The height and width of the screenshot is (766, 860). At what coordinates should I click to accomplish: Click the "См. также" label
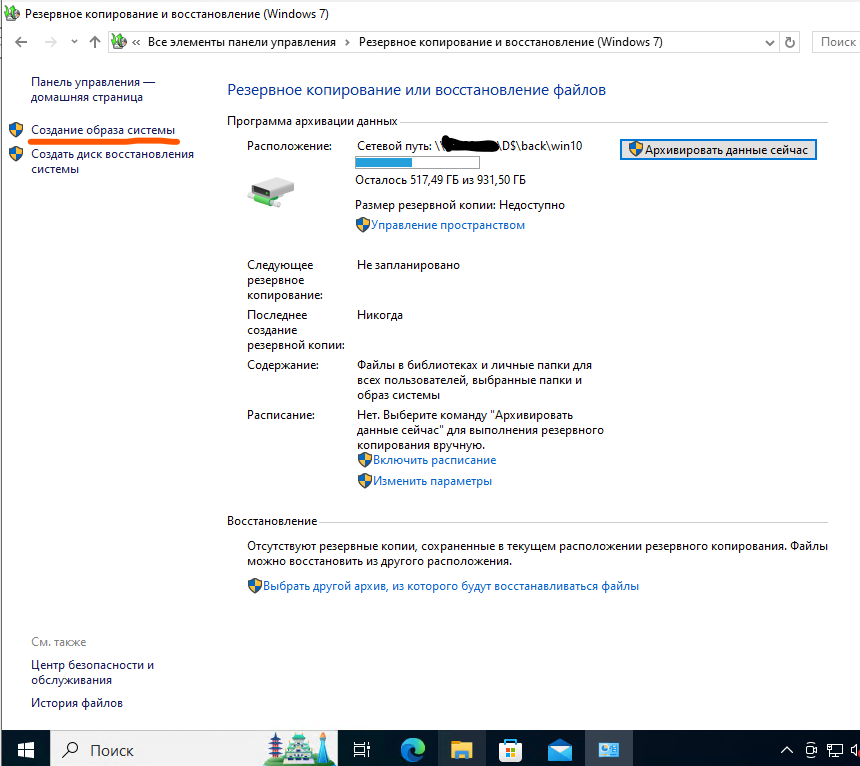[x=58, y=642]
